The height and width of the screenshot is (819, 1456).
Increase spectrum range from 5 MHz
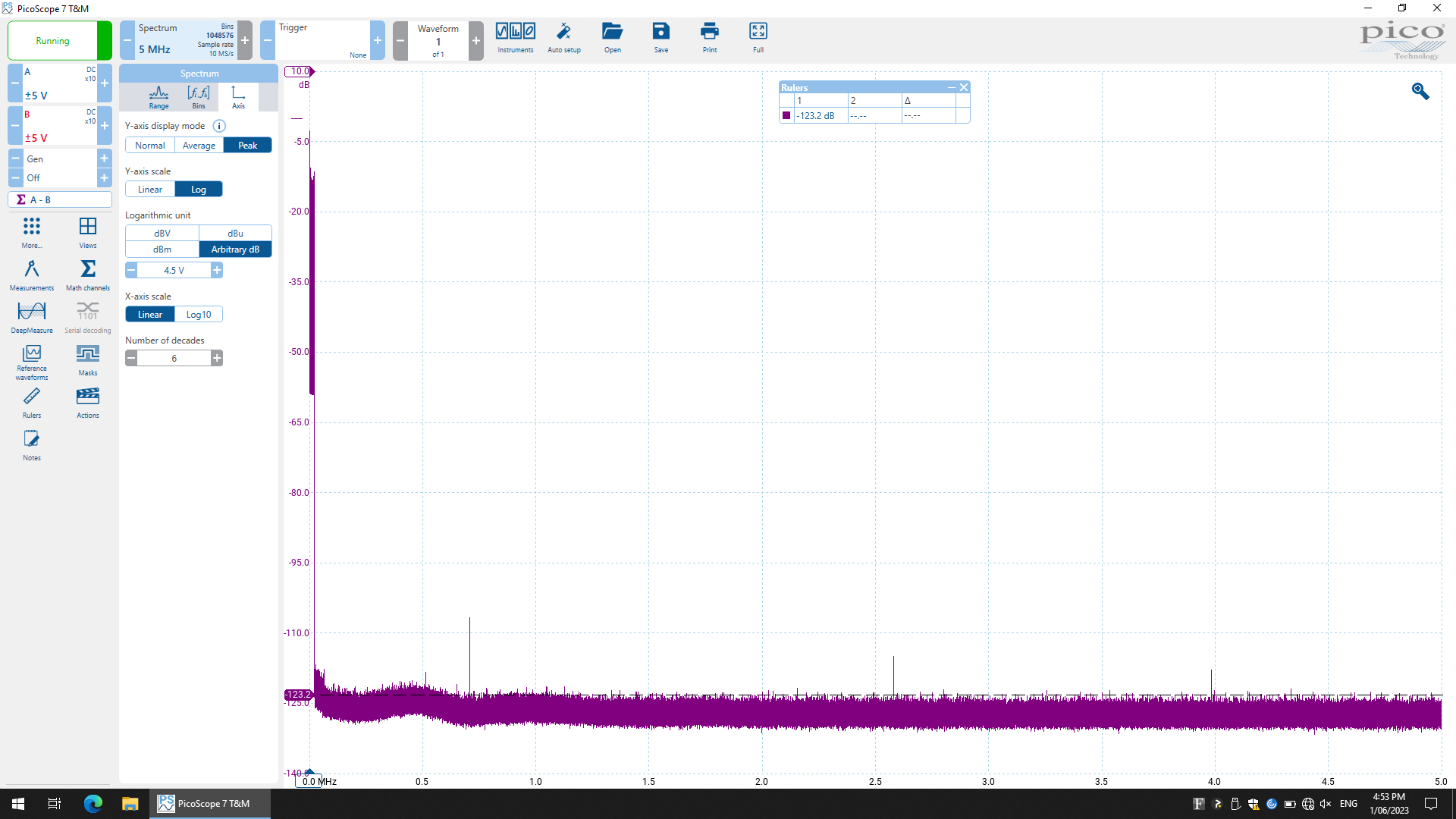(245, 40)
